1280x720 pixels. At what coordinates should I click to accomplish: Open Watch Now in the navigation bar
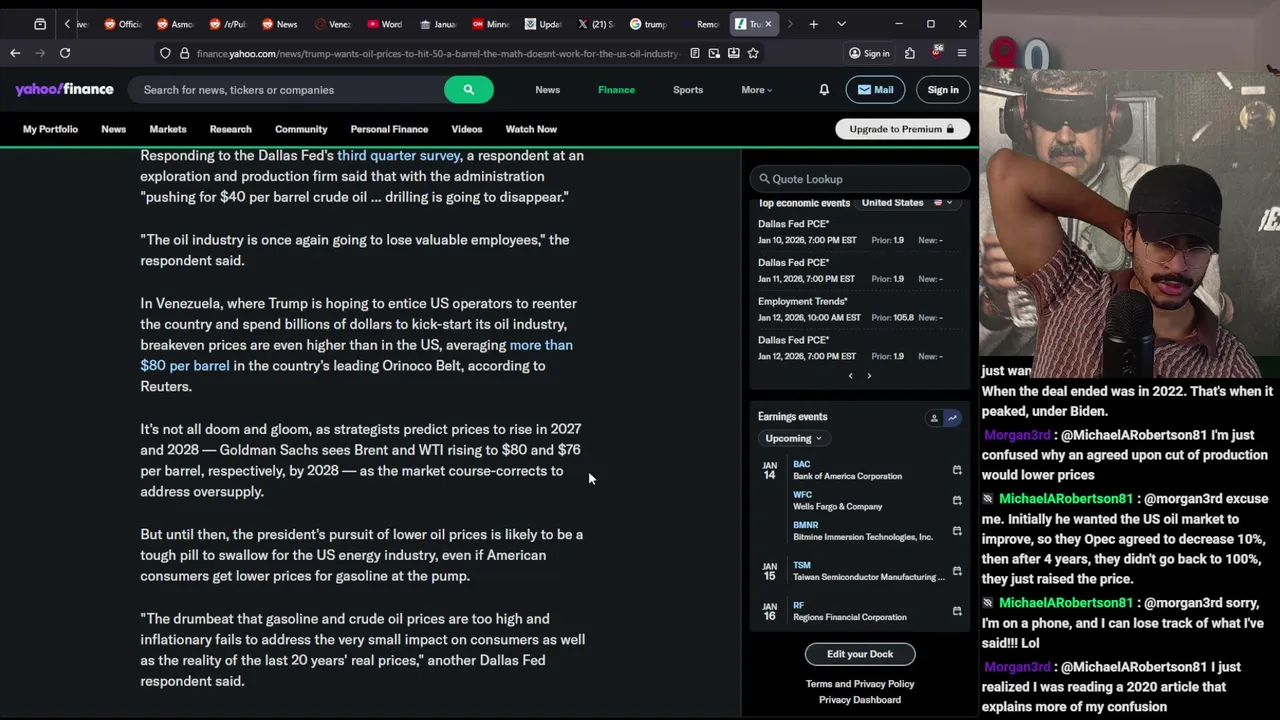coord(531,129)
